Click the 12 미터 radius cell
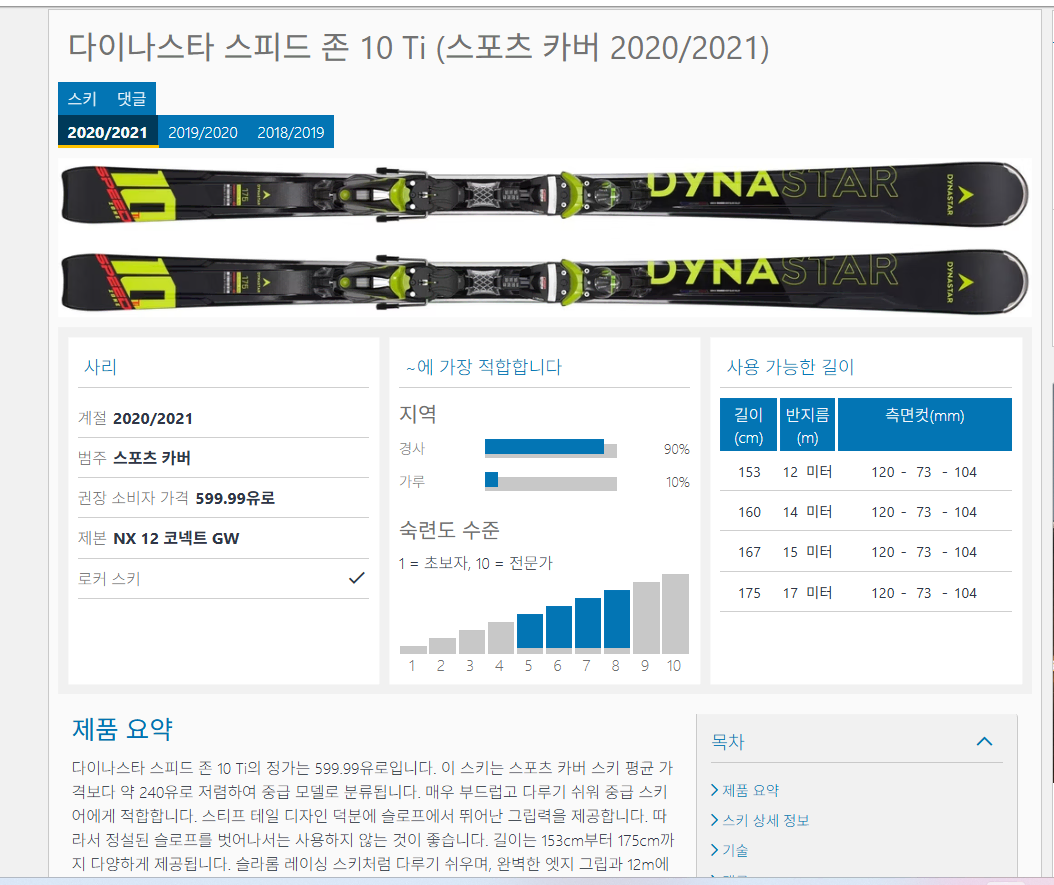Viewport: 1054px width, 885px height. 807,472
